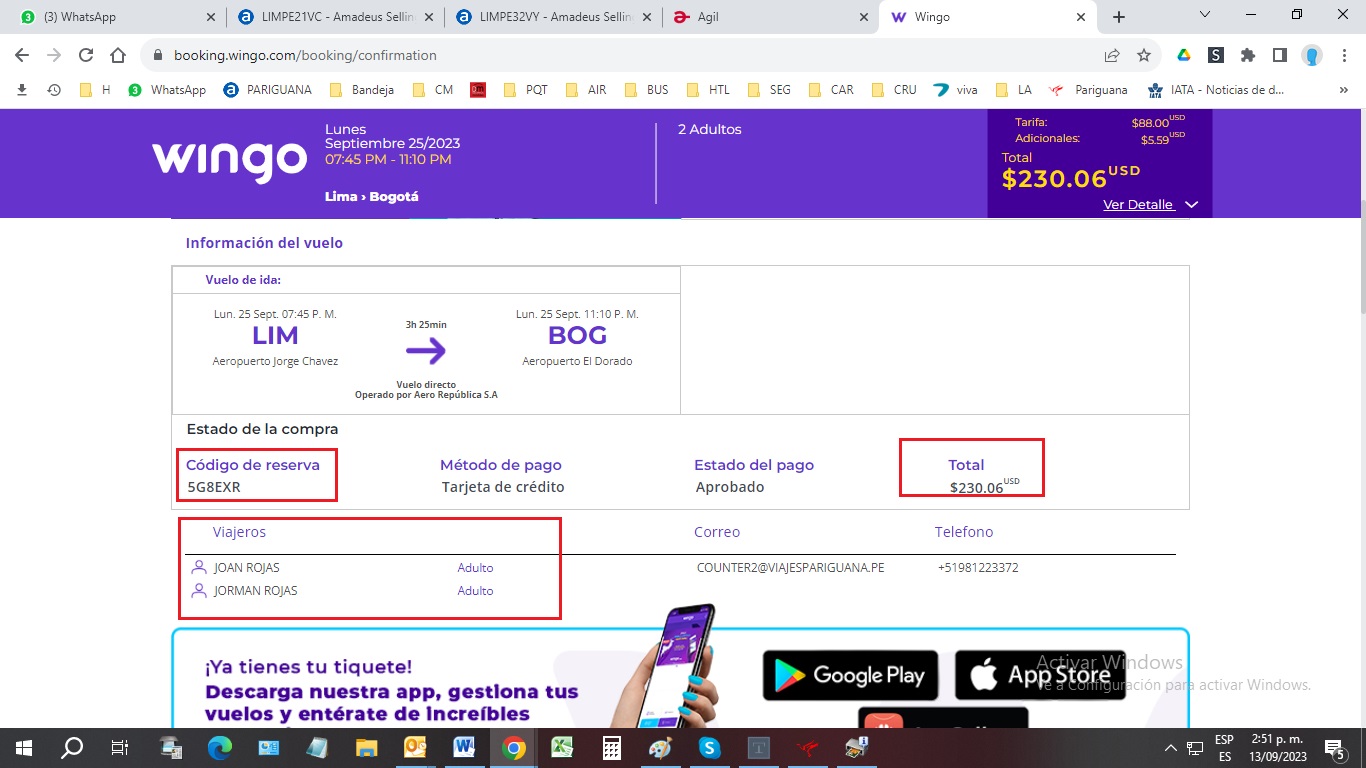Open the CAR bookmarks folder
Viewport: 1366px width, 768px height.
coord(830,90)
